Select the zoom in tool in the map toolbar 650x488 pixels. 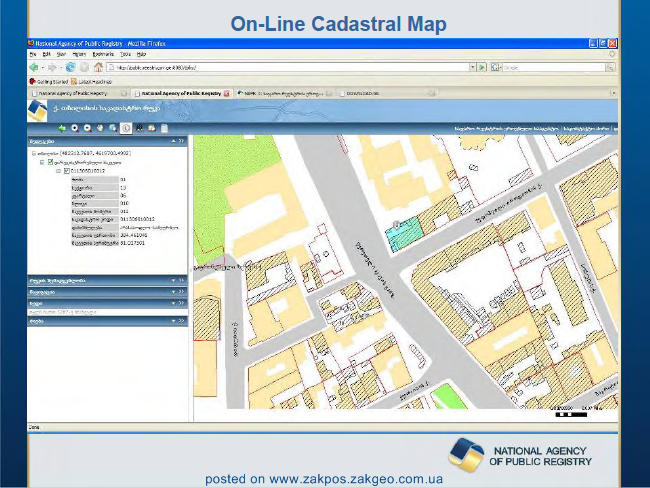coord(75,128)
